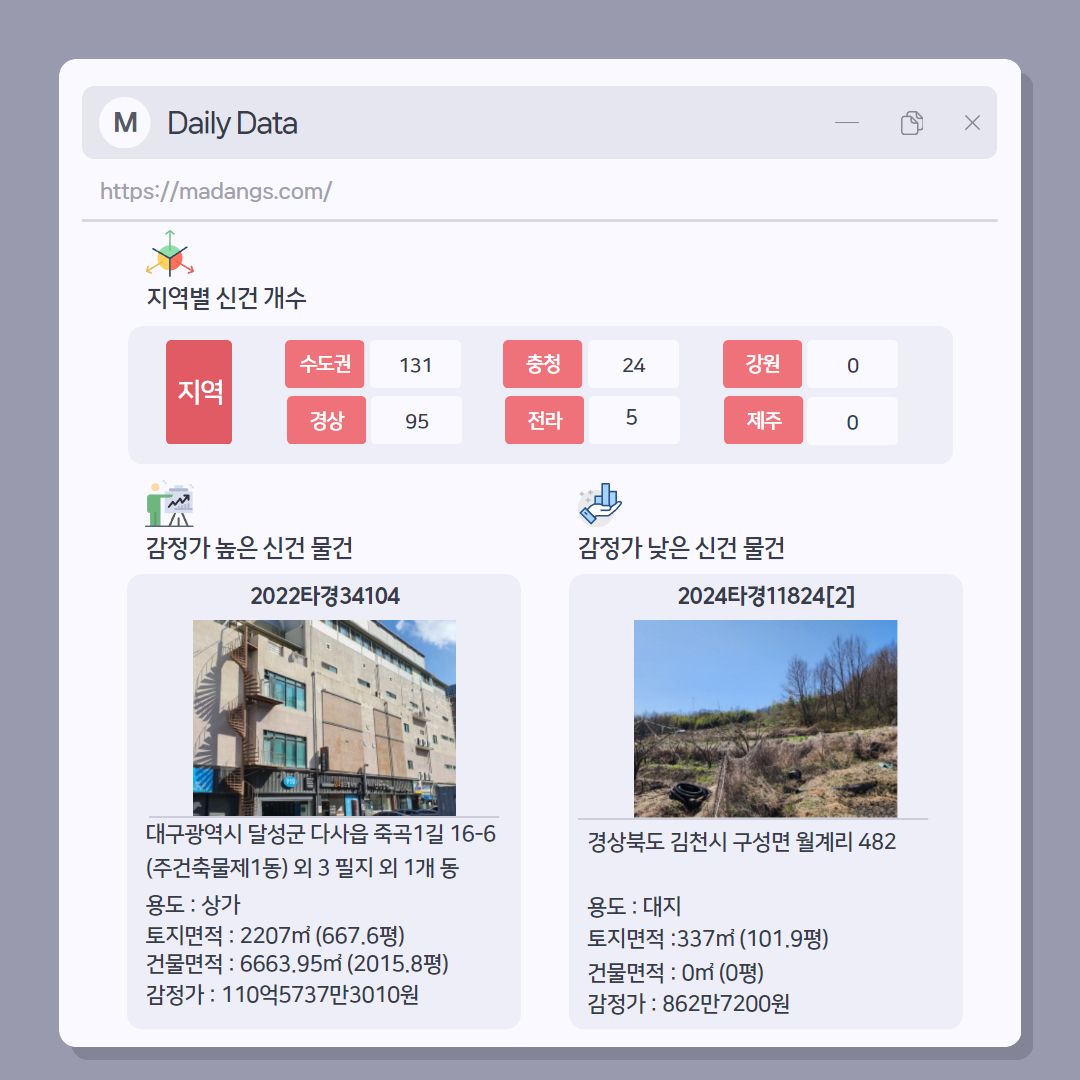Click the 감정가 : 110억5737만3010원 line
The height and width of the screenshot is (1080, 1080).
(x=282, y=994)
